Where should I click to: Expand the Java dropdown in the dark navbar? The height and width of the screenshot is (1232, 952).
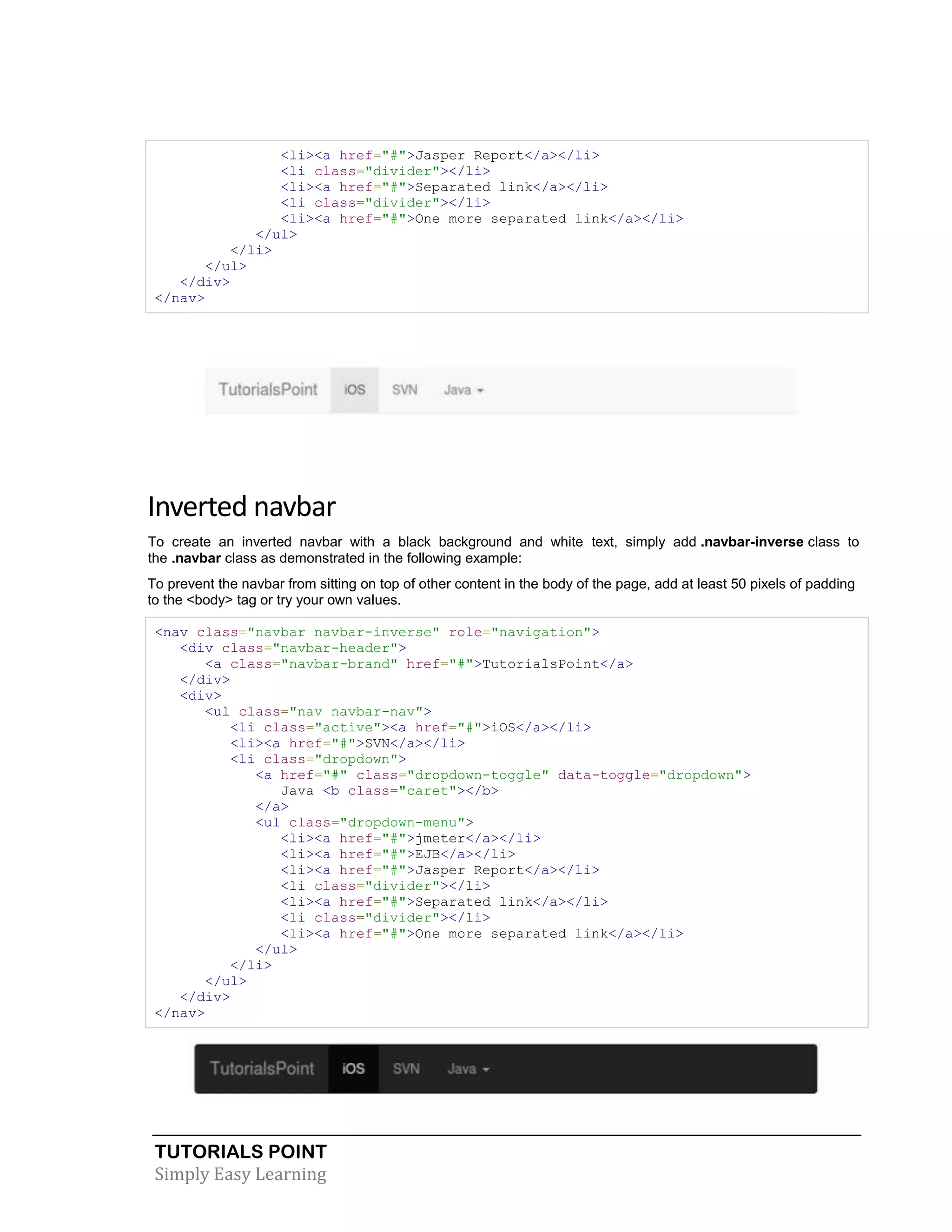pos(468,1068)
